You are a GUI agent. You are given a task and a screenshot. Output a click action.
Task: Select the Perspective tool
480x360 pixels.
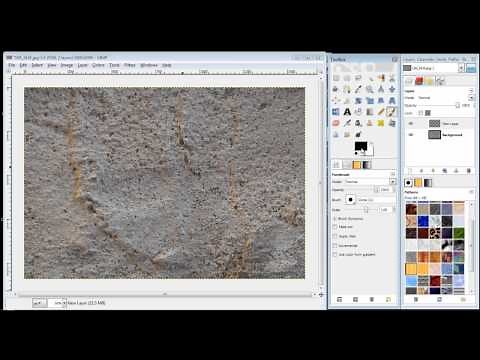pyautogui.click(x=392, y=101)
